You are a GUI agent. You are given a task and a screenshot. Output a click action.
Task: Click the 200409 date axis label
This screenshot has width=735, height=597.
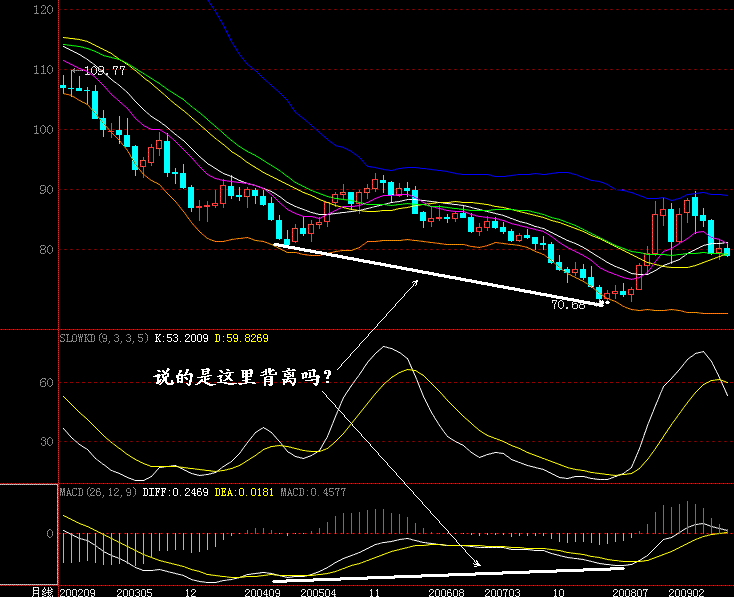(262, 593)
